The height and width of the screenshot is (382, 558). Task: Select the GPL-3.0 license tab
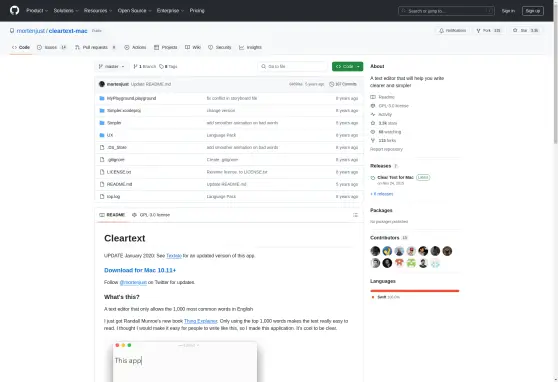pos(151,215)
